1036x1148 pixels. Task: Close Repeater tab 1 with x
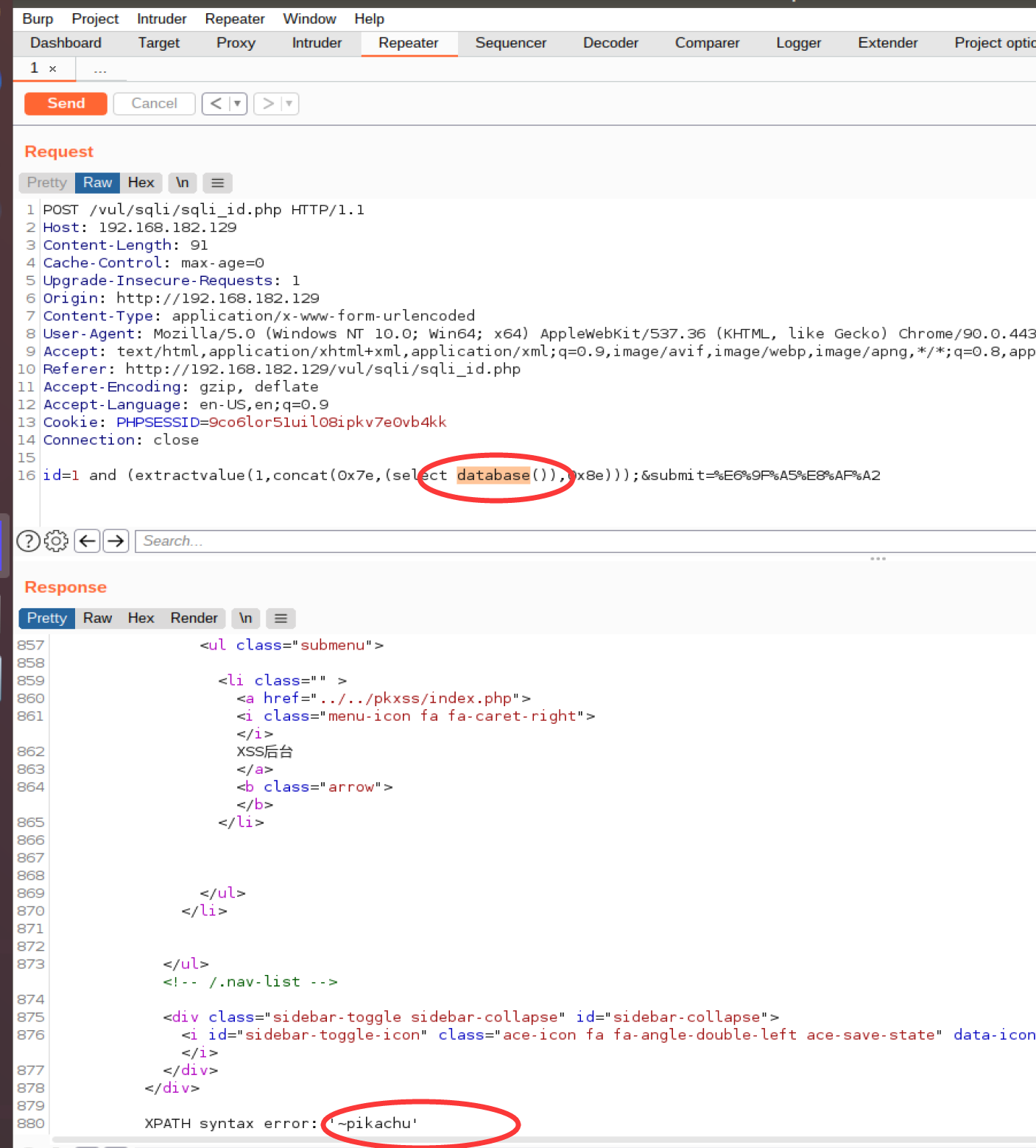tap(53, 68)
